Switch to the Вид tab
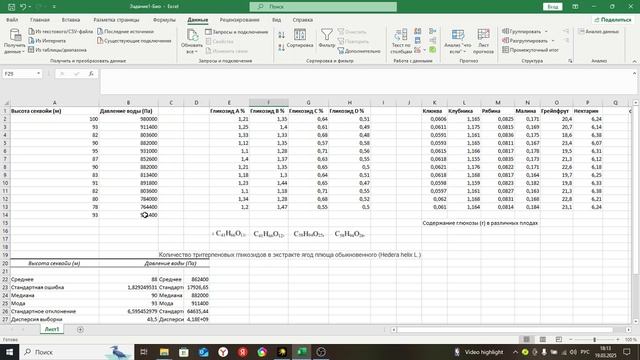Viewport: 640px width, 360px height. click(x=276, y=20)
